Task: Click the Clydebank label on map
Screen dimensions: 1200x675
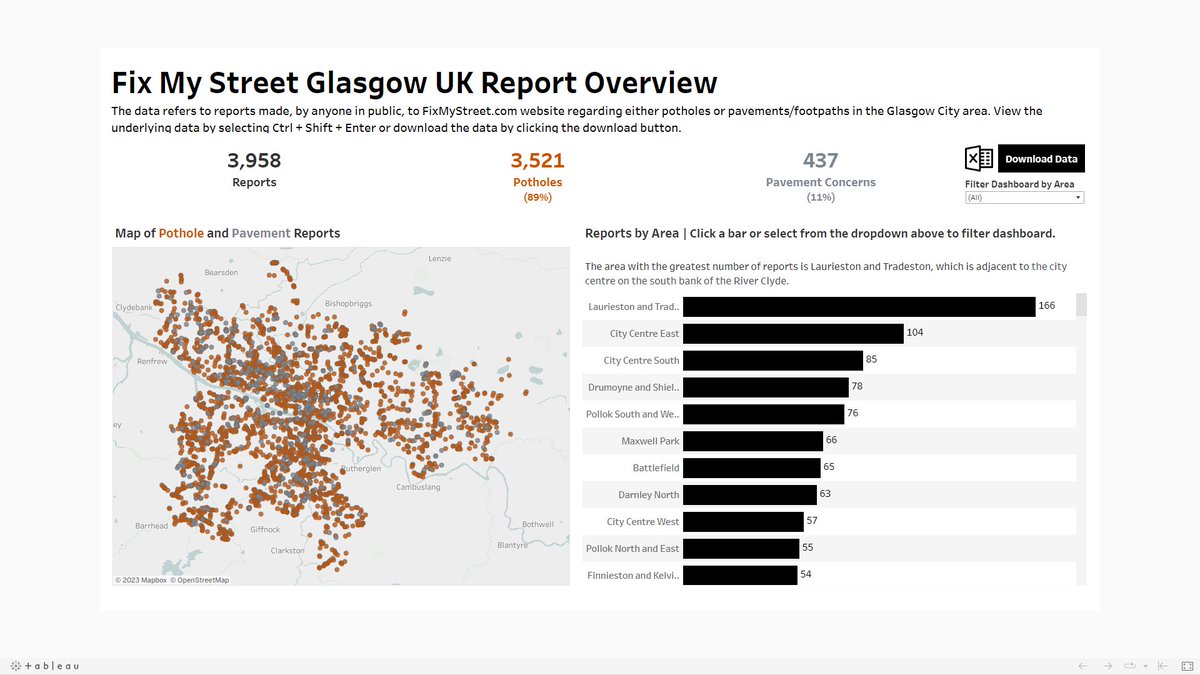Action: tap(133, 307)
